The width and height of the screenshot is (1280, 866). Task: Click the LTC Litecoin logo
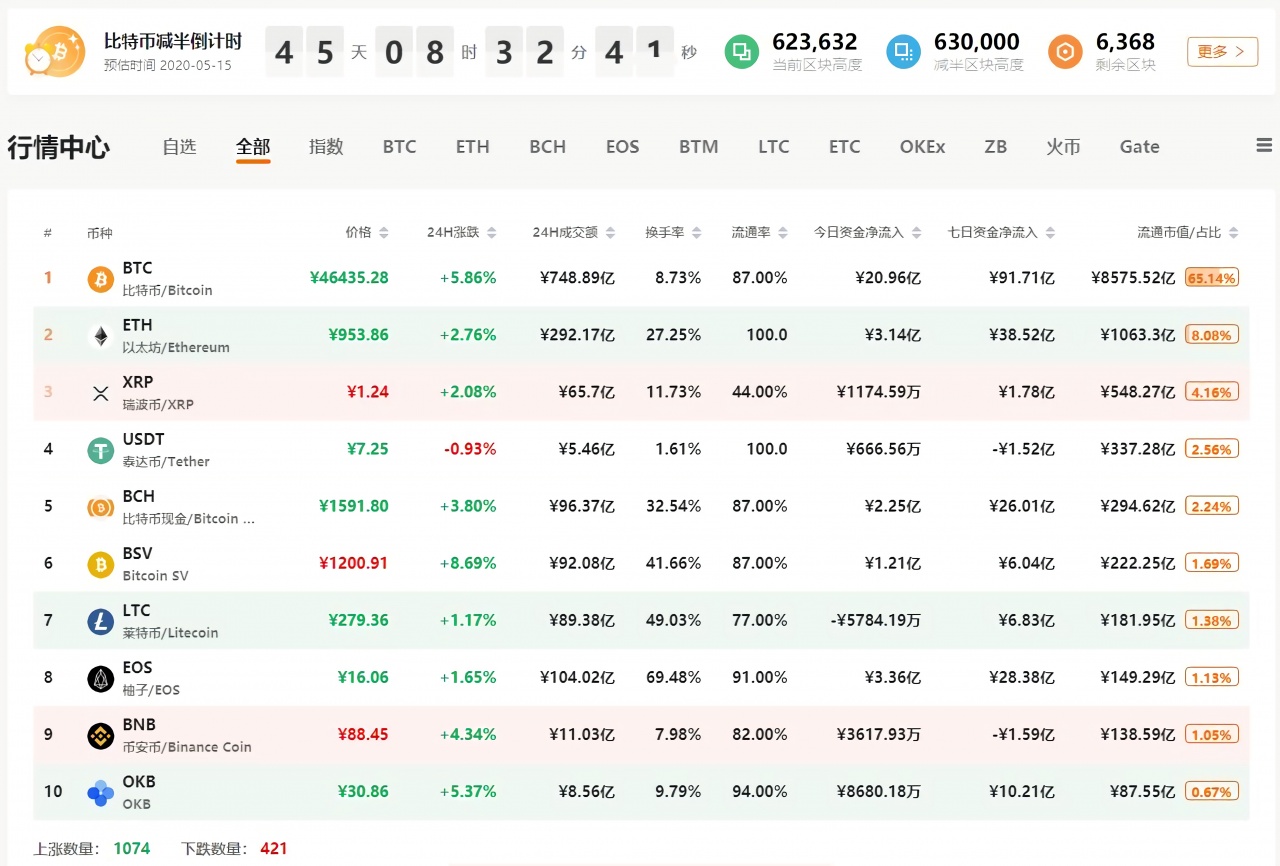click(100, 621)
